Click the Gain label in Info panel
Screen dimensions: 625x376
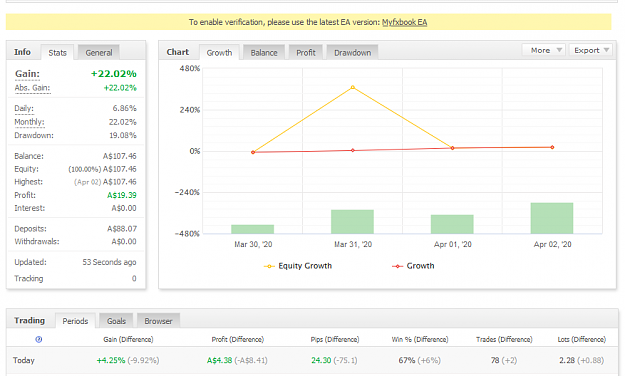(27, 74)
